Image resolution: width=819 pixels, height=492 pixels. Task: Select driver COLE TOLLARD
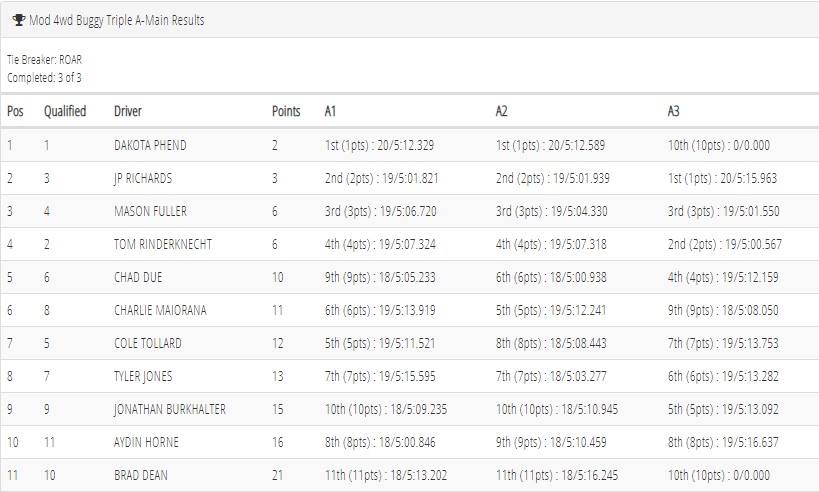[148, 343]
